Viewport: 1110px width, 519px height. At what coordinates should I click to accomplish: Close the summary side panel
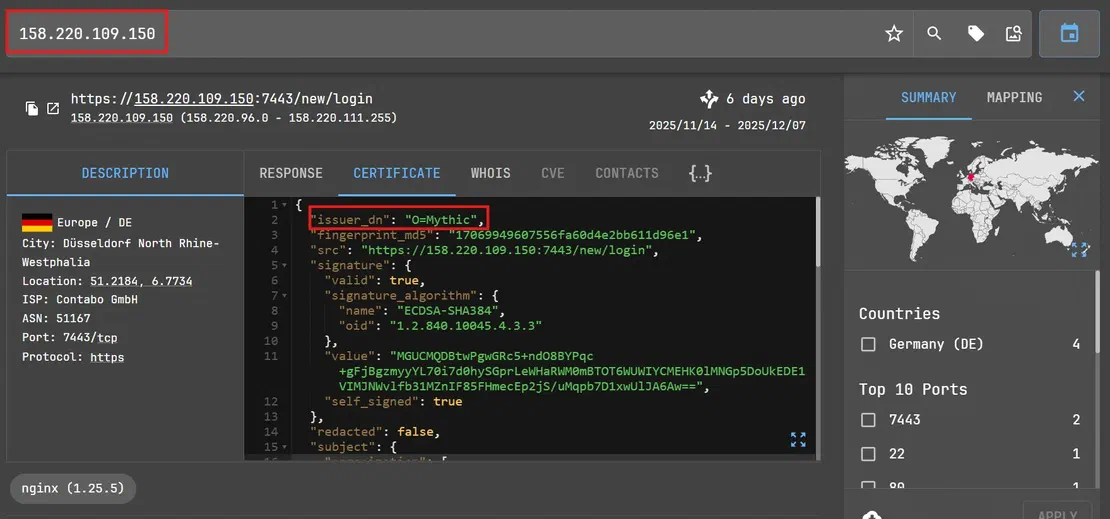pos(1078,96)
